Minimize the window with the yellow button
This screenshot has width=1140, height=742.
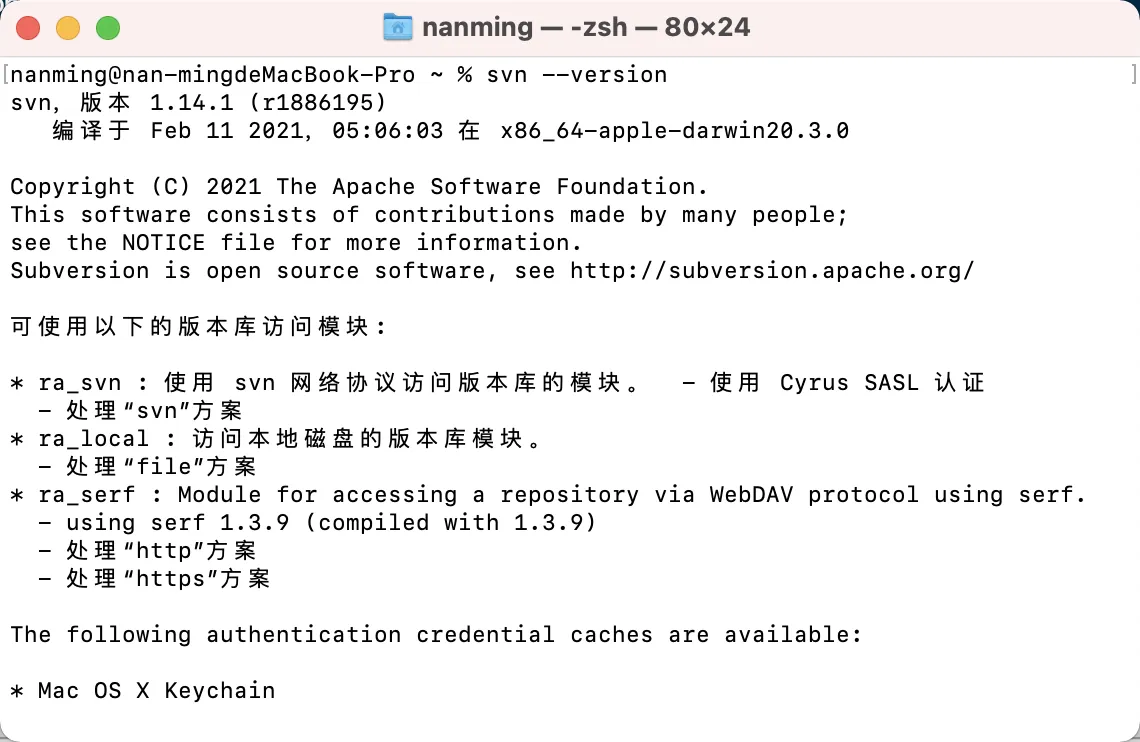[68, 28]
